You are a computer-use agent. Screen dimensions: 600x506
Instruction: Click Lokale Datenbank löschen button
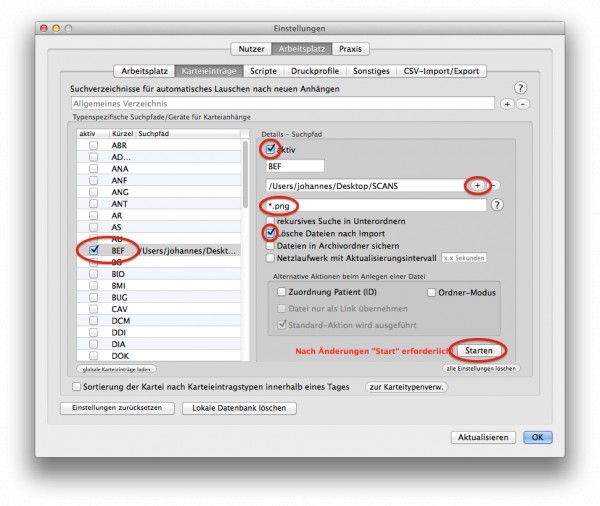tap(239, 408)
